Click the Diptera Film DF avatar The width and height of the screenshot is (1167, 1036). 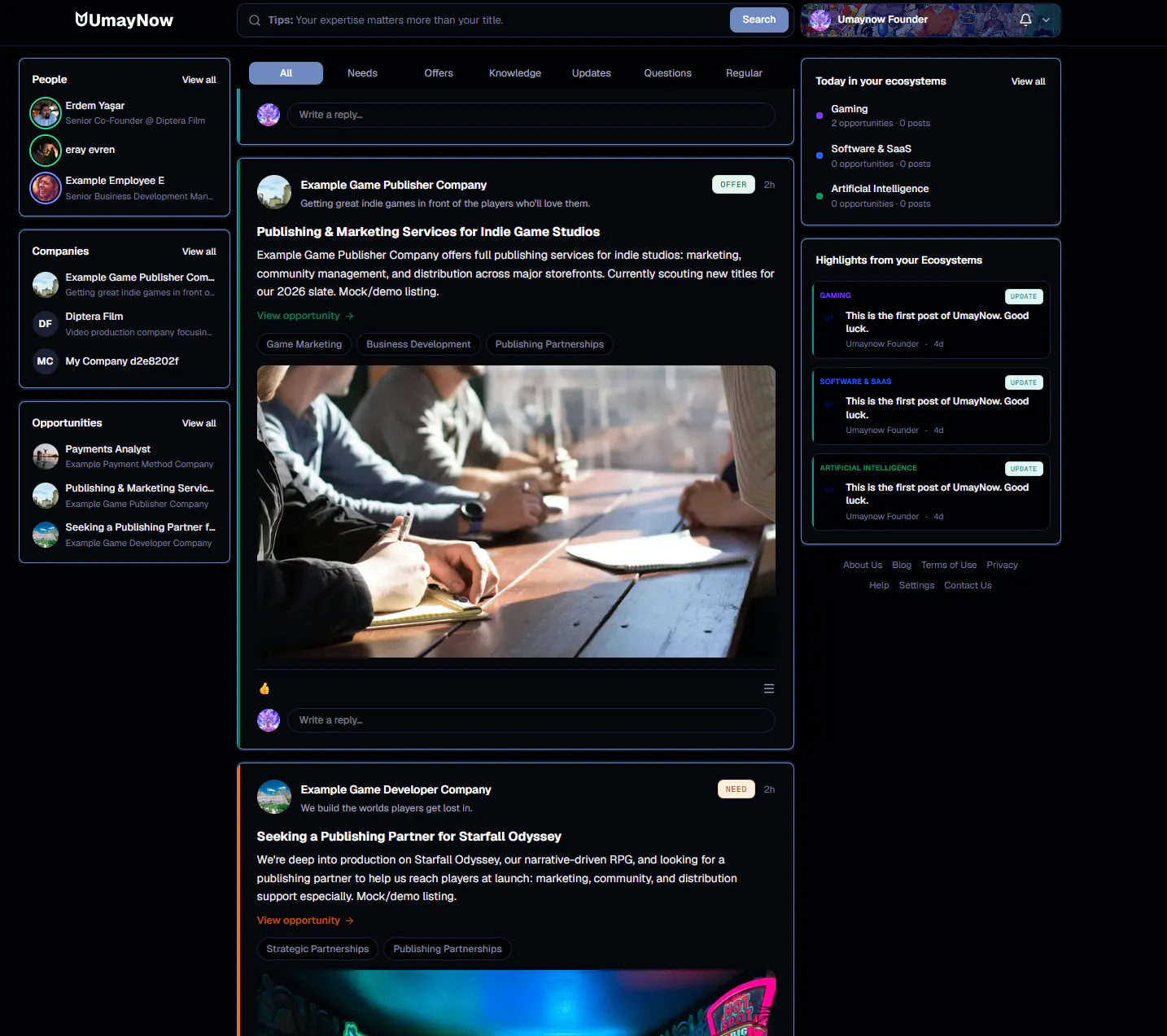point(46,324)
